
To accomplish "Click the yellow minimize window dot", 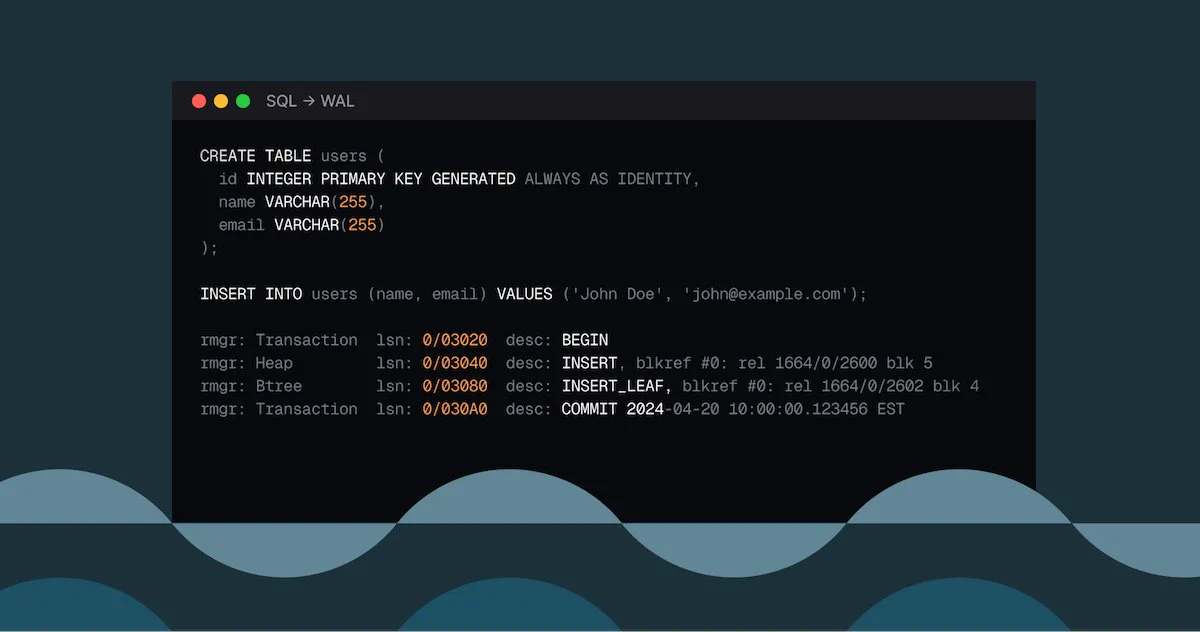I will [x=221, y=101].
